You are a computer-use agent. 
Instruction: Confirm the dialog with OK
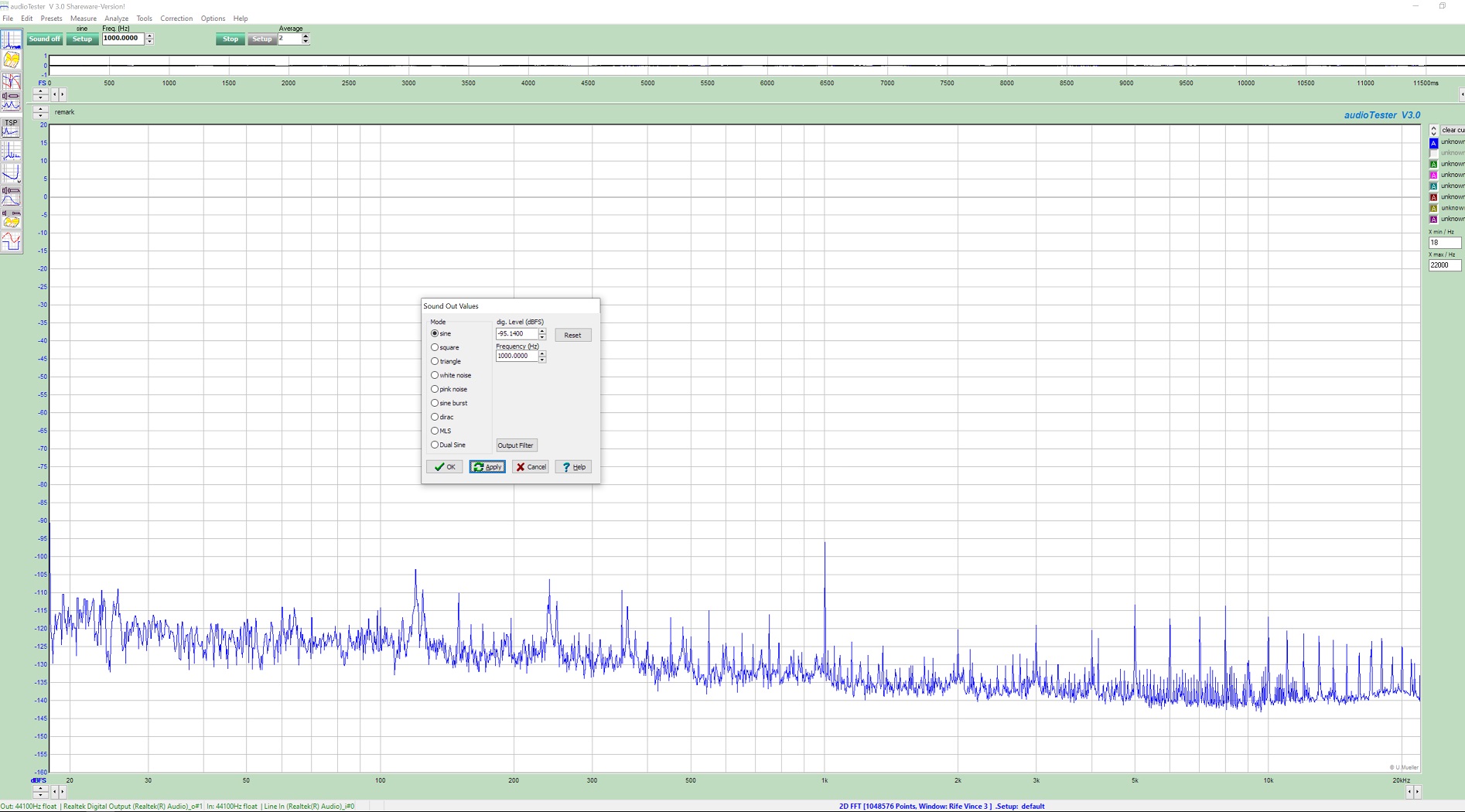445,467
